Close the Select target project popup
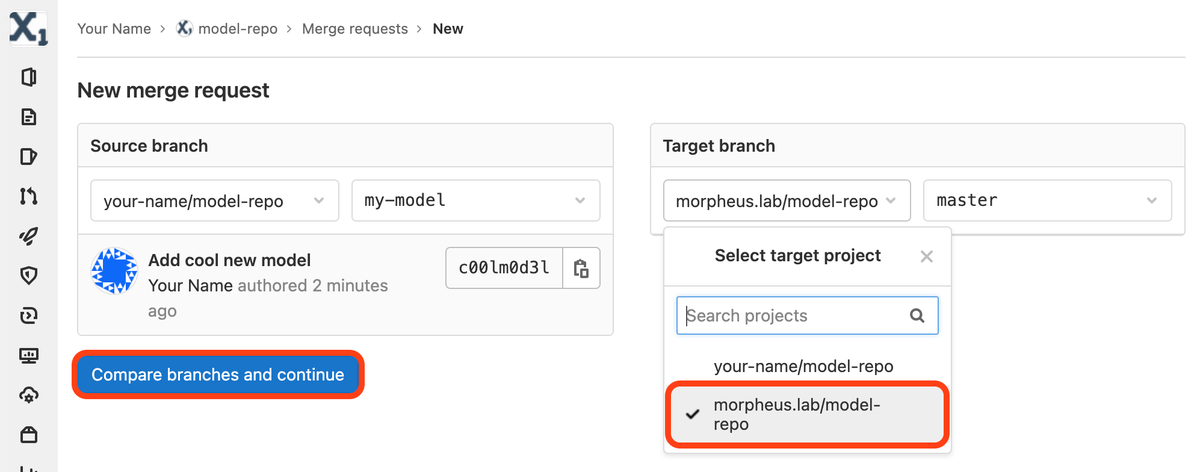 tap(926, 256)
